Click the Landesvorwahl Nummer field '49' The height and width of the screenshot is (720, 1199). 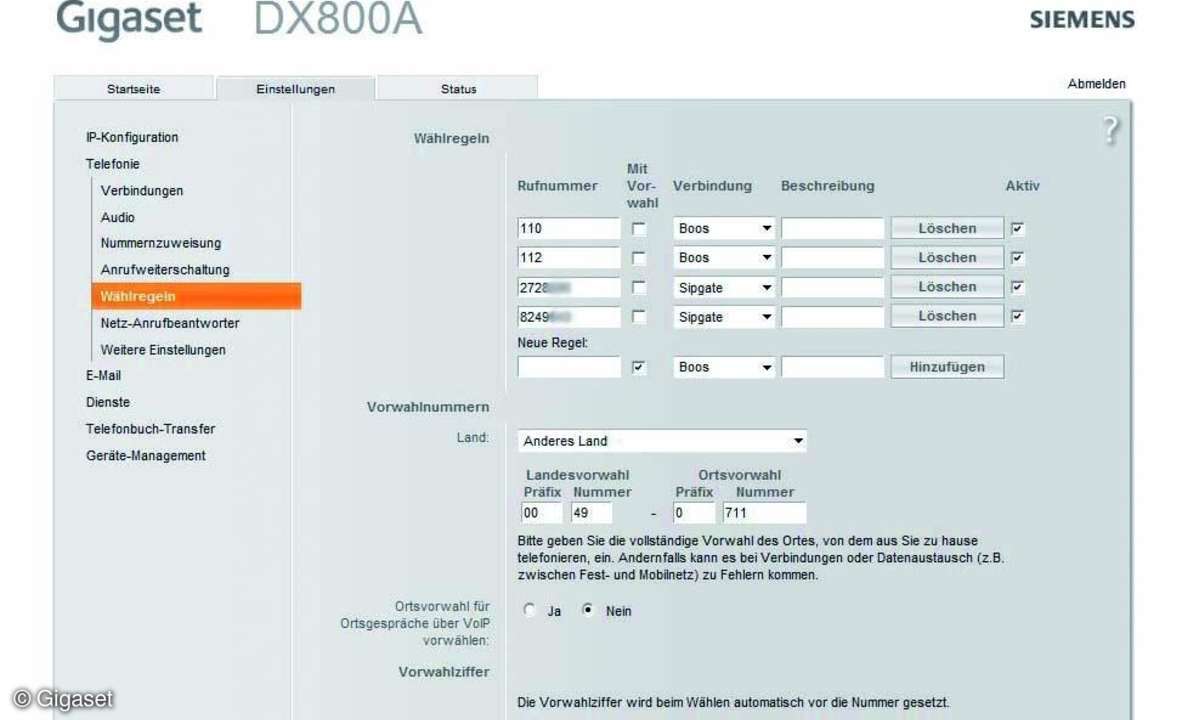pos(591,513)
